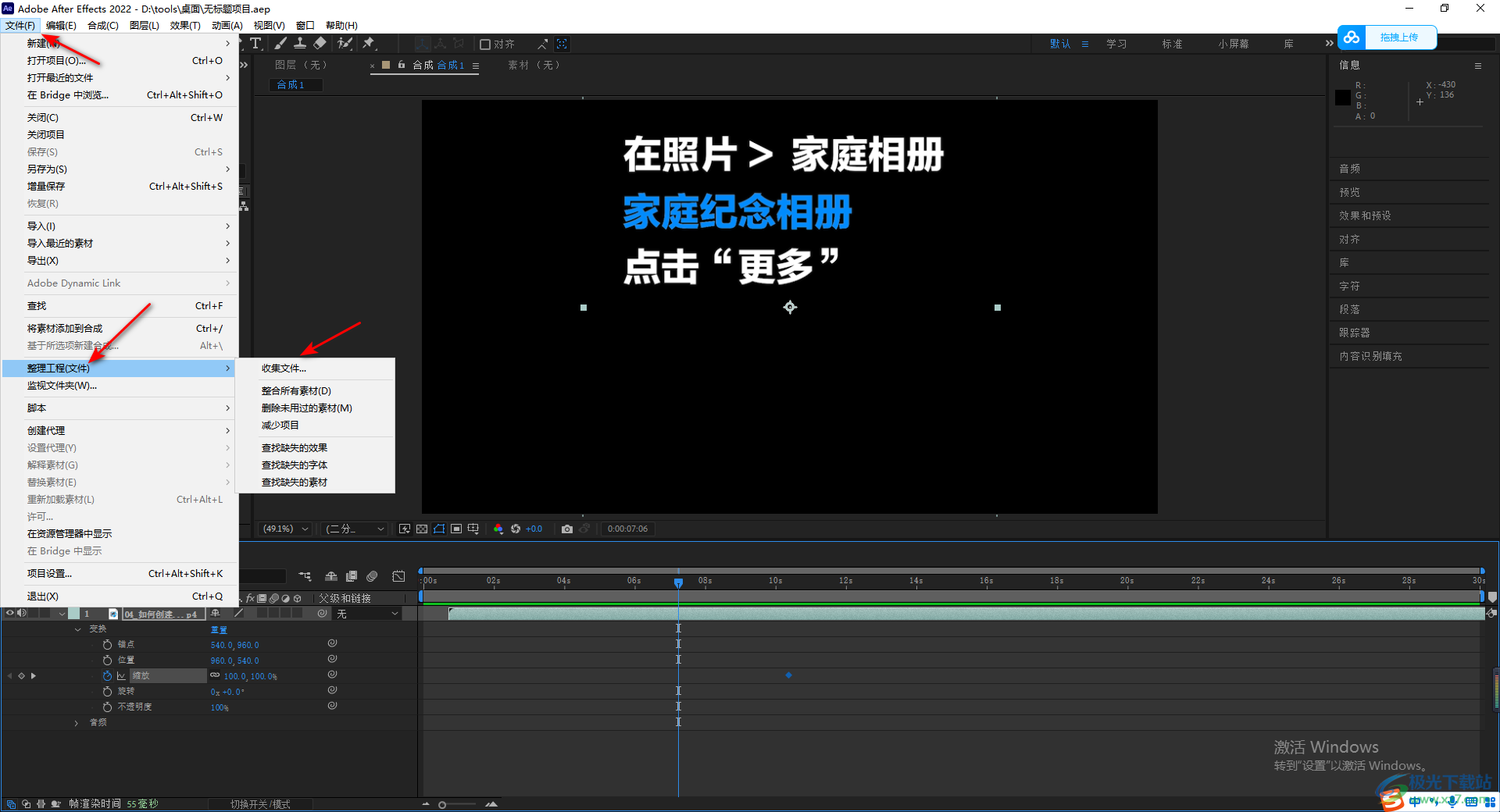Toggle stopwatch for 缩放 property
Viewport: 1500px width, 812px height.
107,676
